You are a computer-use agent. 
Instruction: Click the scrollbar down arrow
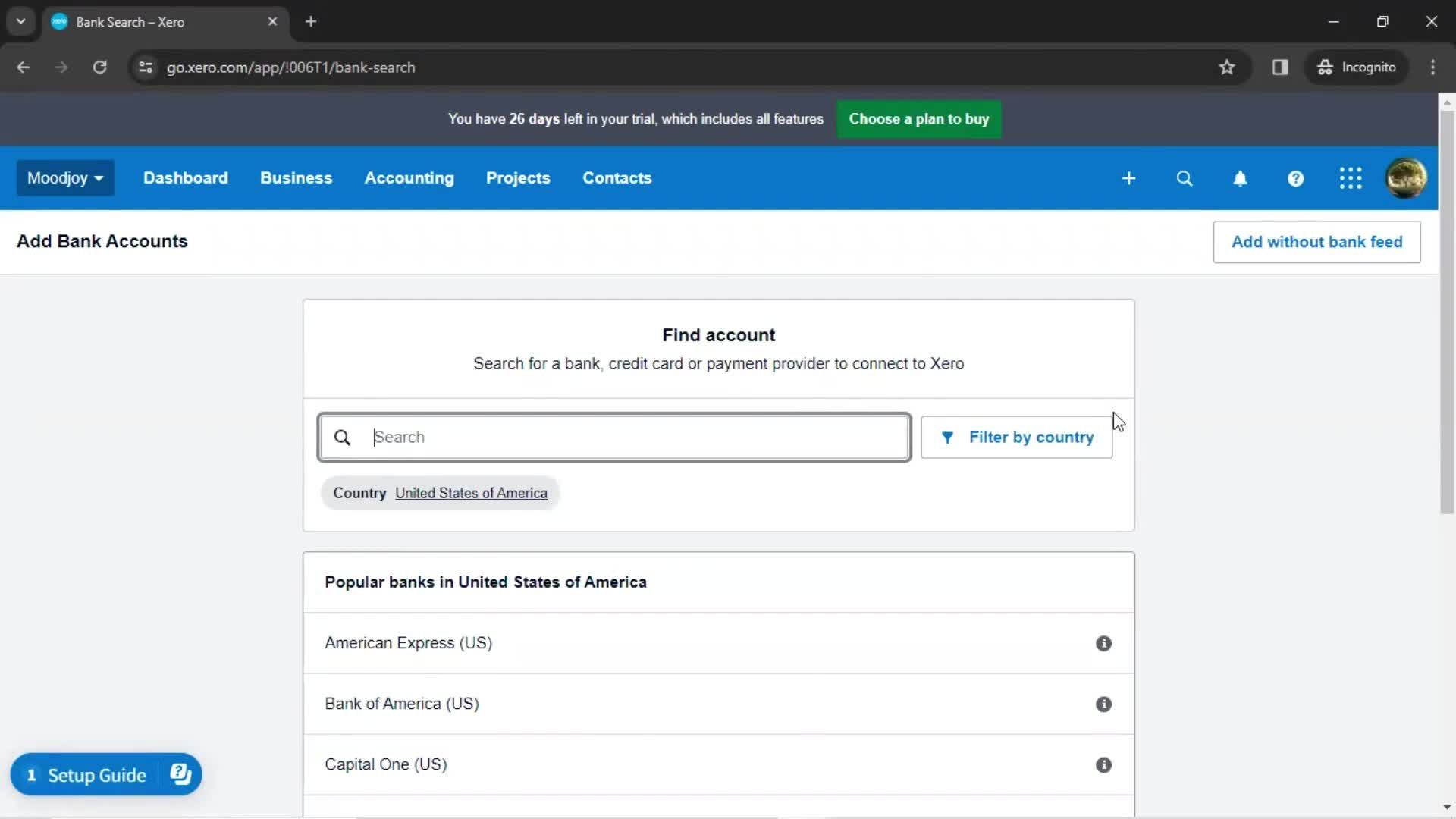click(x=1447, y=808)
